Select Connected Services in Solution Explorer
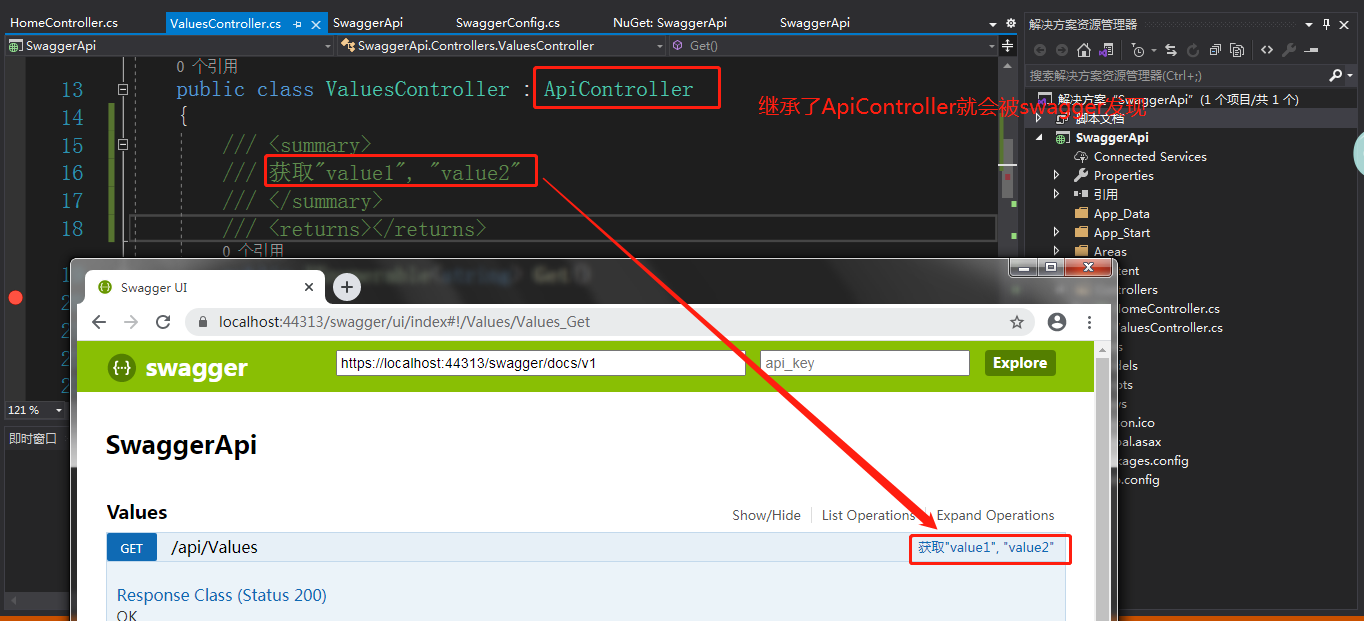1364x621 pixels. [x=1150, y=156]
